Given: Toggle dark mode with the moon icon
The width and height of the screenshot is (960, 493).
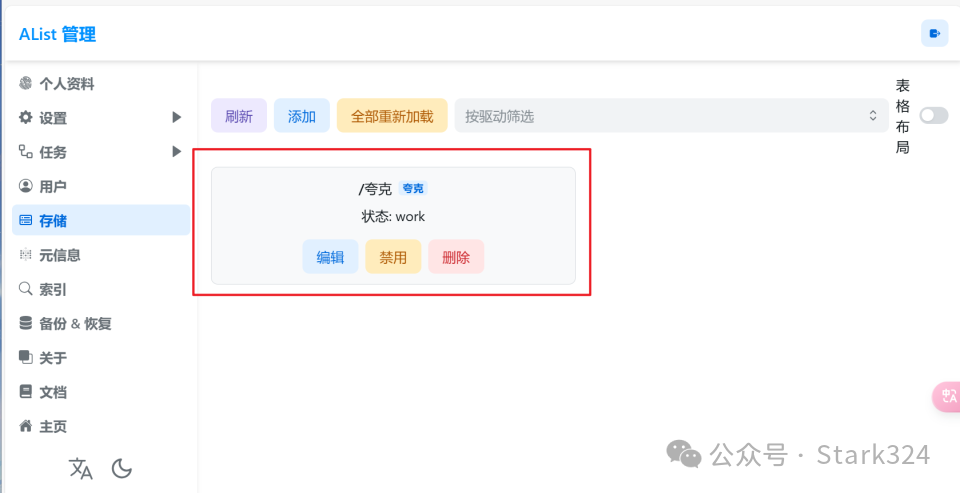Looking at the screenshot, I should tap(122, 468).
